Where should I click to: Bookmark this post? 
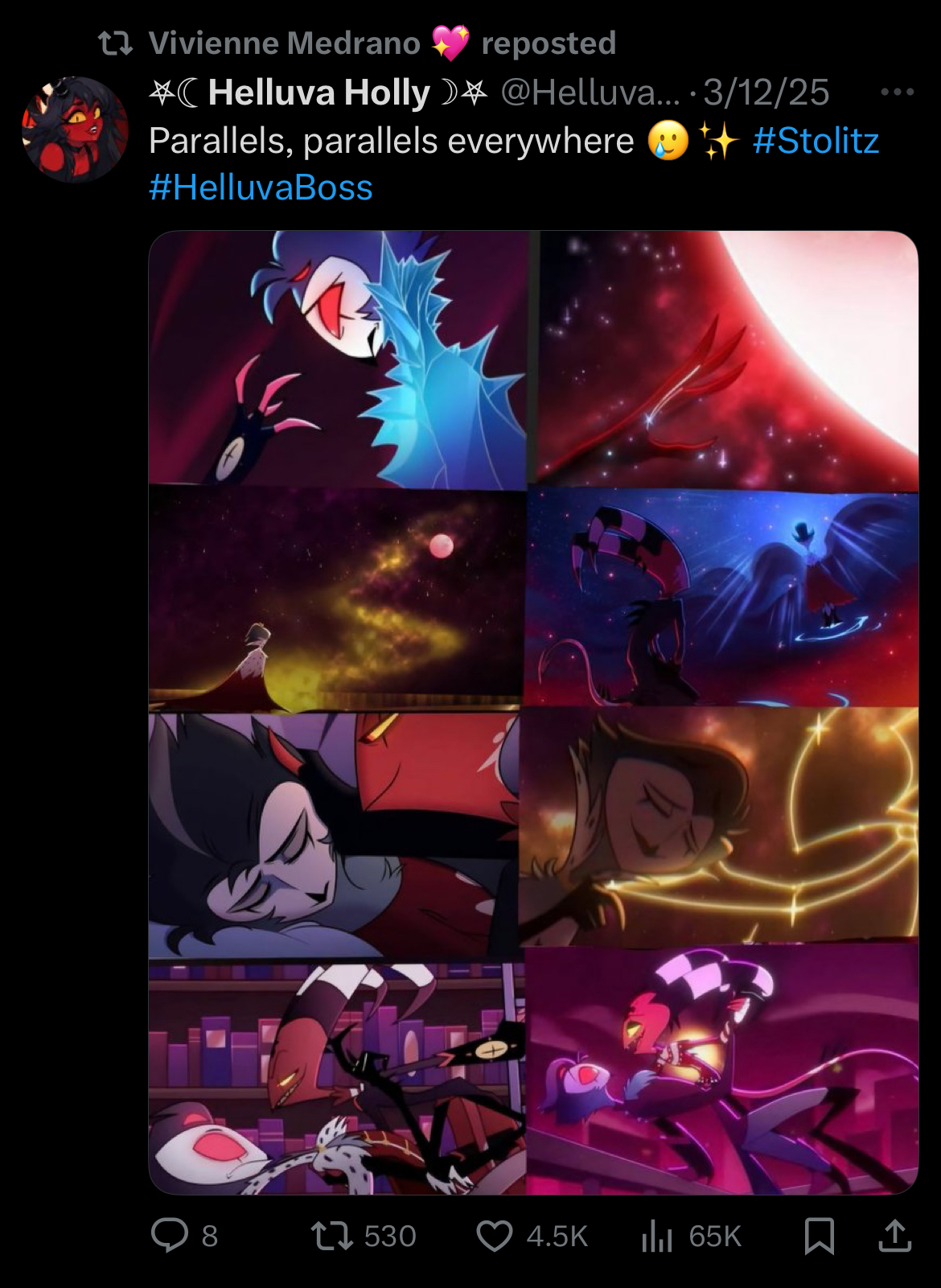pos(820,1236)
